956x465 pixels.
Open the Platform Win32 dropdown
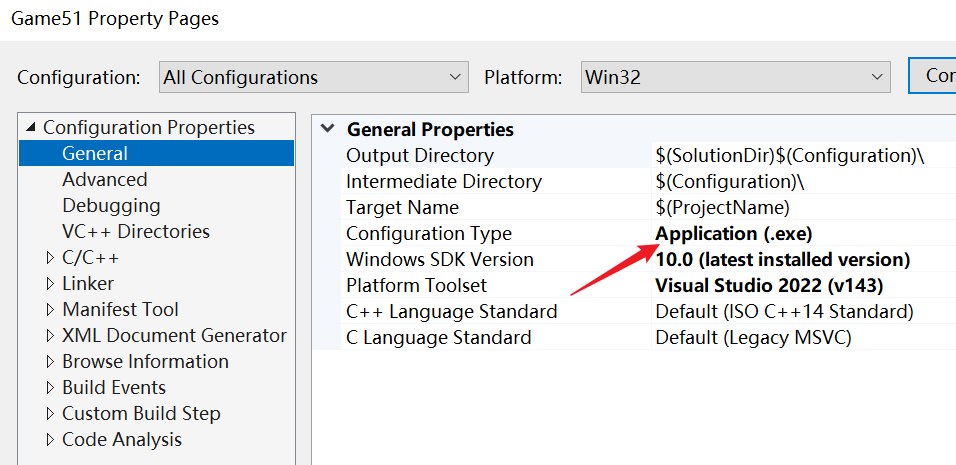pyautogui.click(x=735, y=77)
